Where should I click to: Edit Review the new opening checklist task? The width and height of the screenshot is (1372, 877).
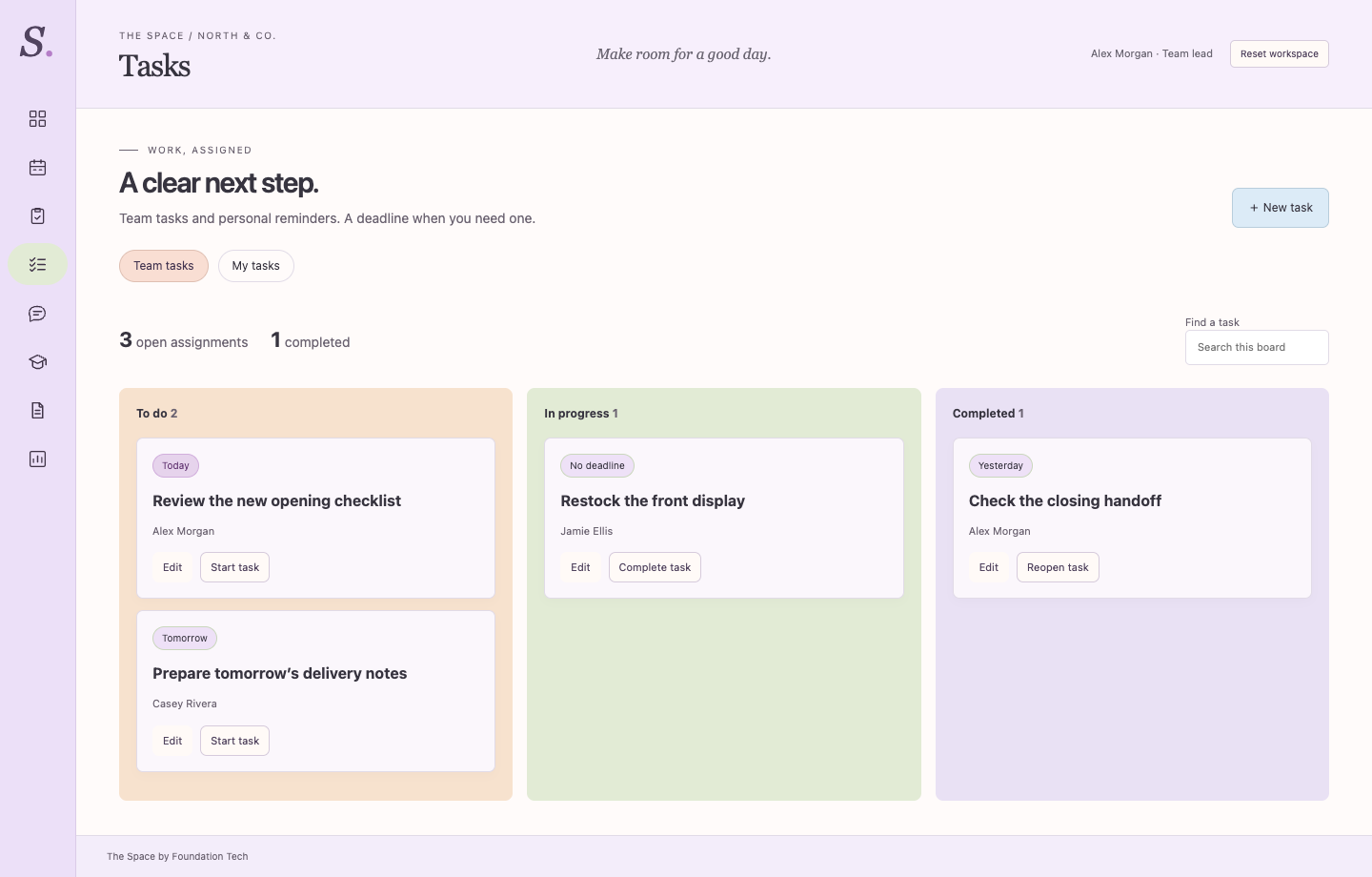pyautogui.click(x=172, y=567)
